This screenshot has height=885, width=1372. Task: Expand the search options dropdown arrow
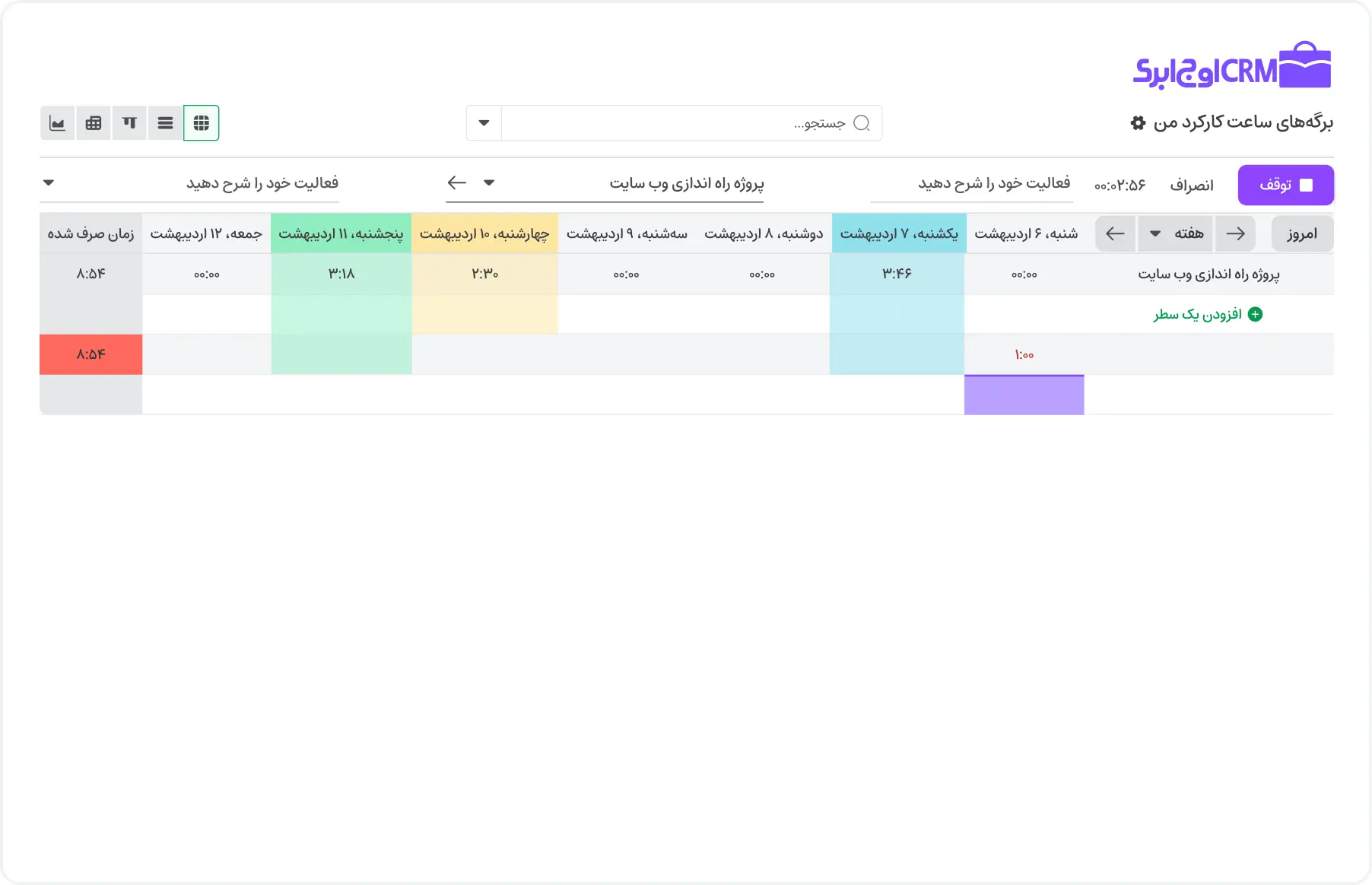pos(484,123)
